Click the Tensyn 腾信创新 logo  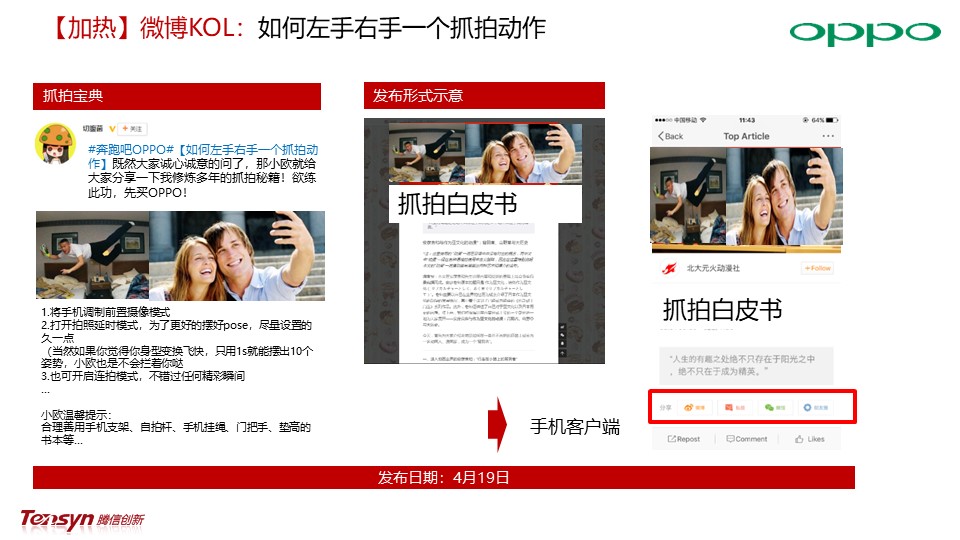click(x=83, y=520)
